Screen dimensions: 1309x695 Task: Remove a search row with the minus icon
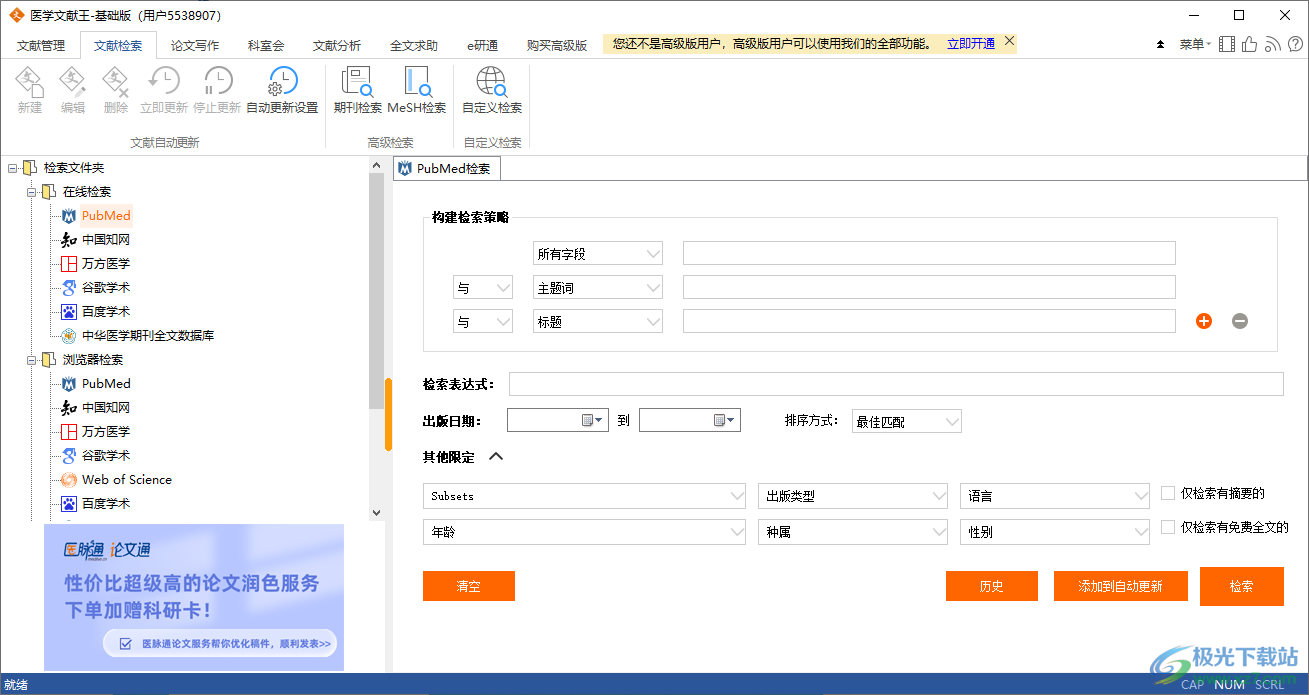click(1239, 321)
